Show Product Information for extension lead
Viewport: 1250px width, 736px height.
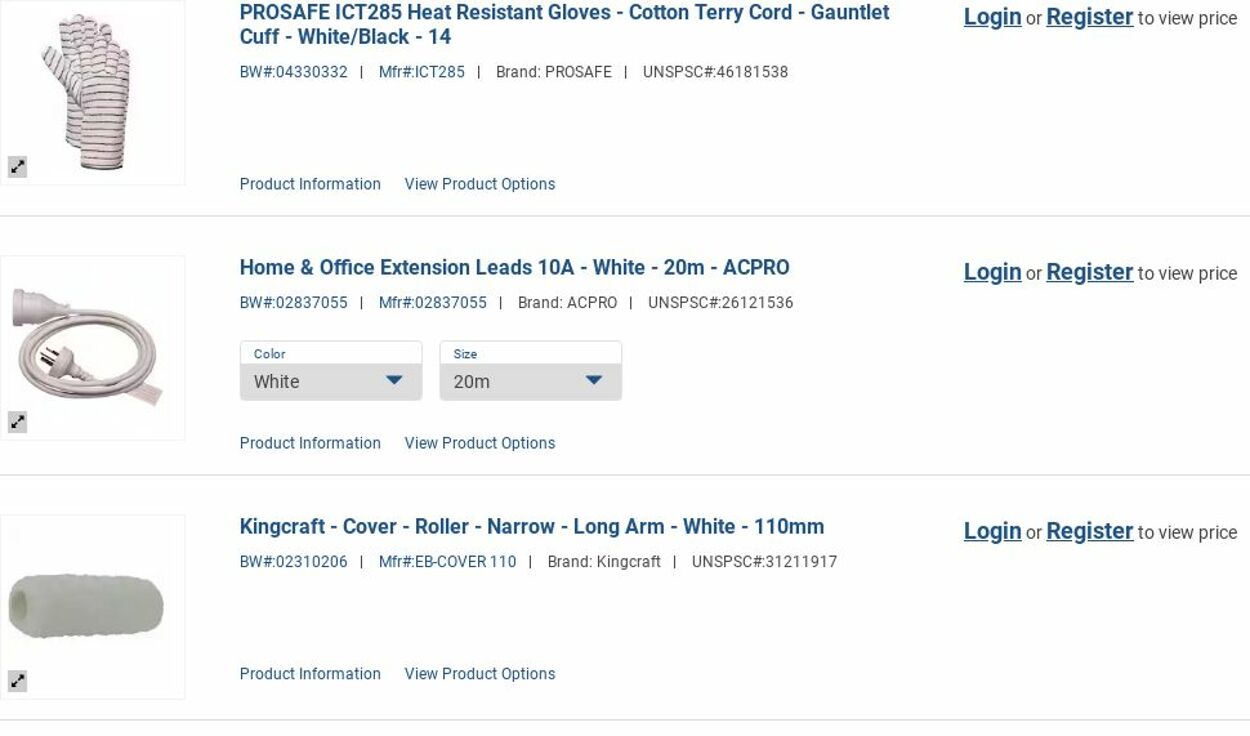coord(310,443)
